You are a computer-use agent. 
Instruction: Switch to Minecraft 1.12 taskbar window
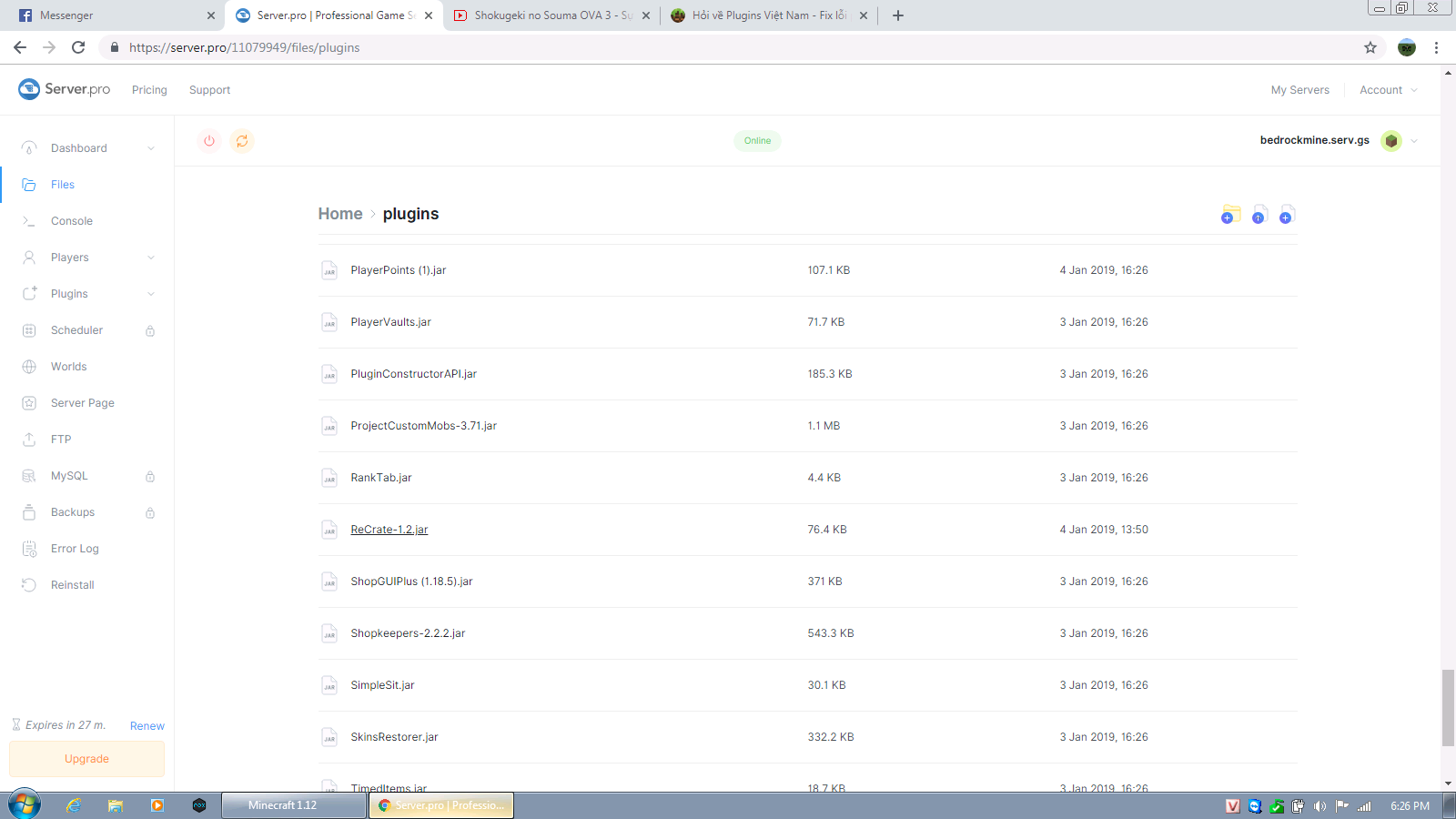294,805
